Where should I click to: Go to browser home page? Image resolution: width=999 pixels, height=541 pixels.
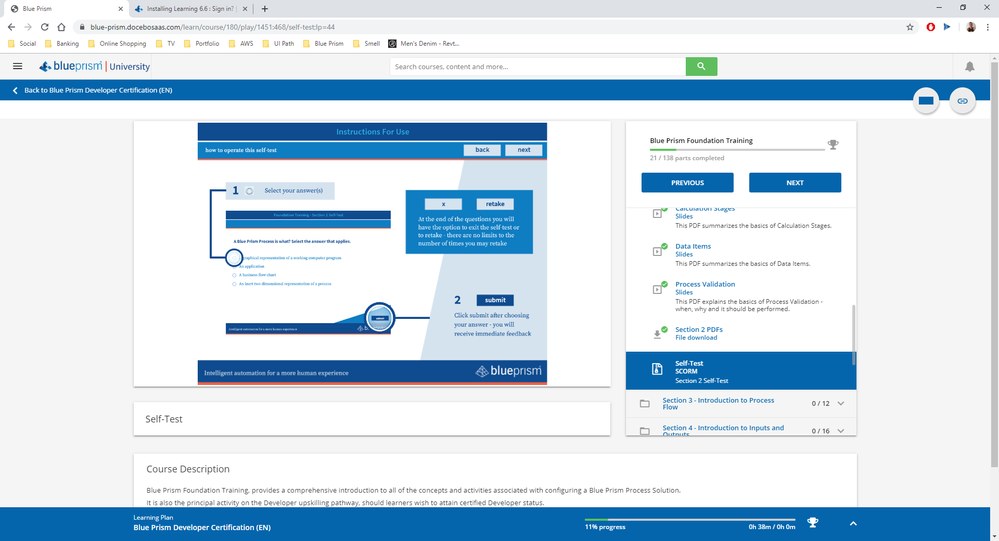(x=61, y=27)
